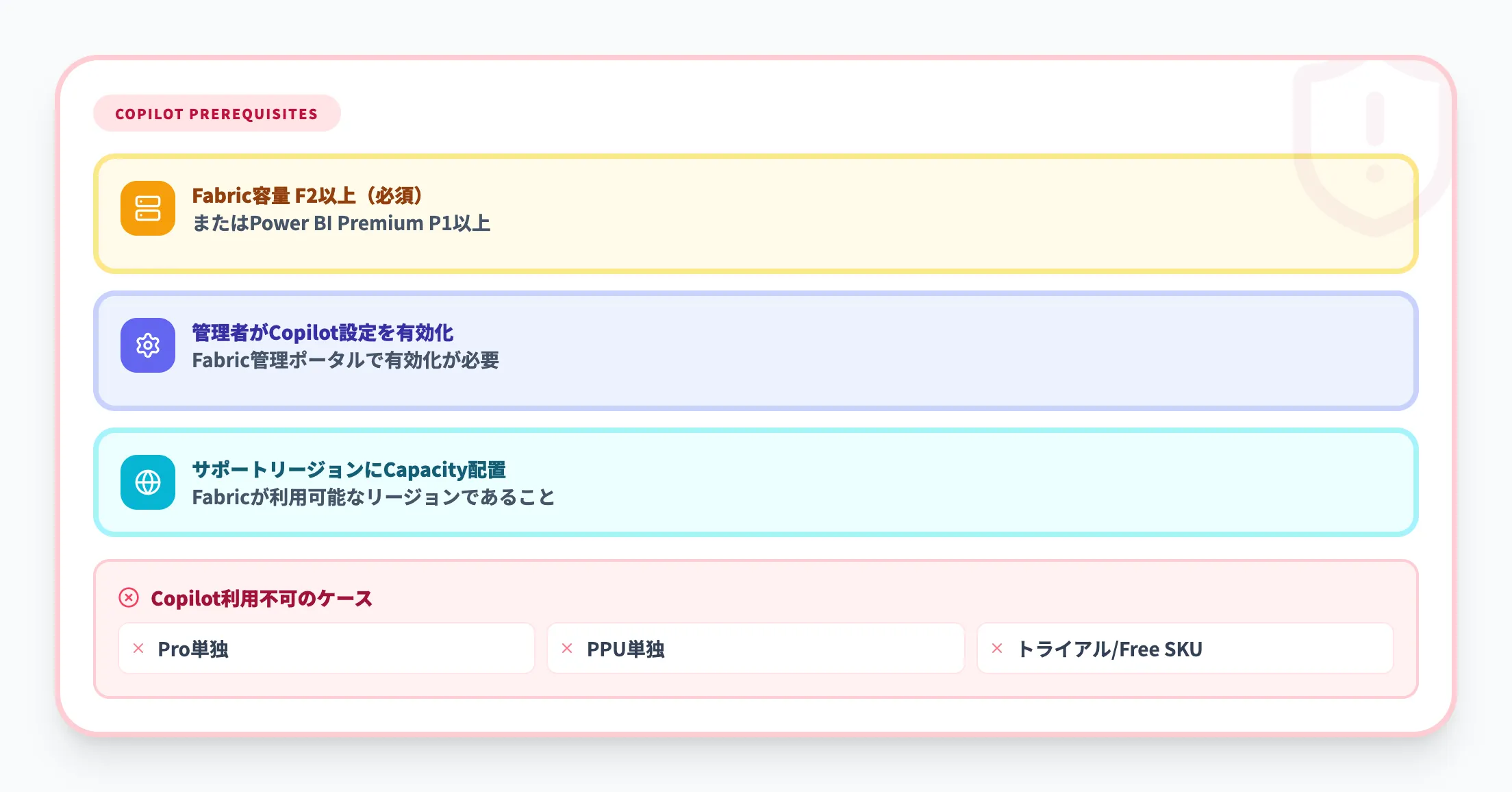Select the サポートリージョンにCapacity配置 heading

click(x=349, y=470)
